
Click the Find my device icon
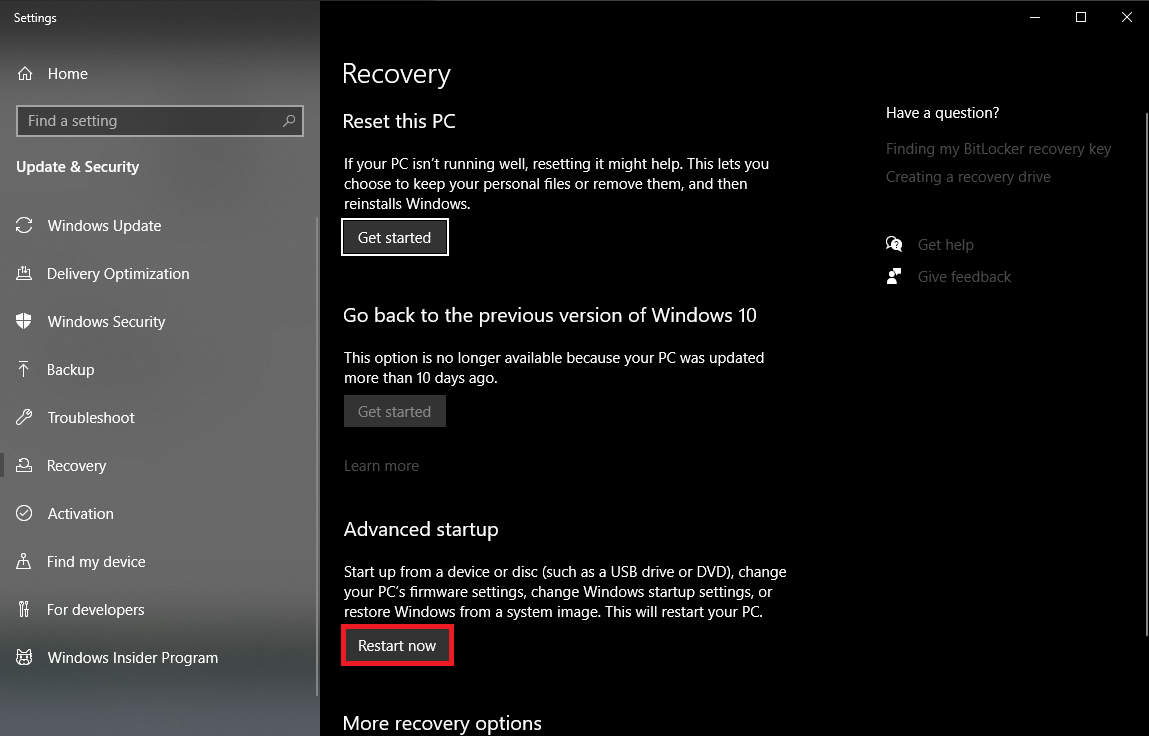[x=25, y=562]
